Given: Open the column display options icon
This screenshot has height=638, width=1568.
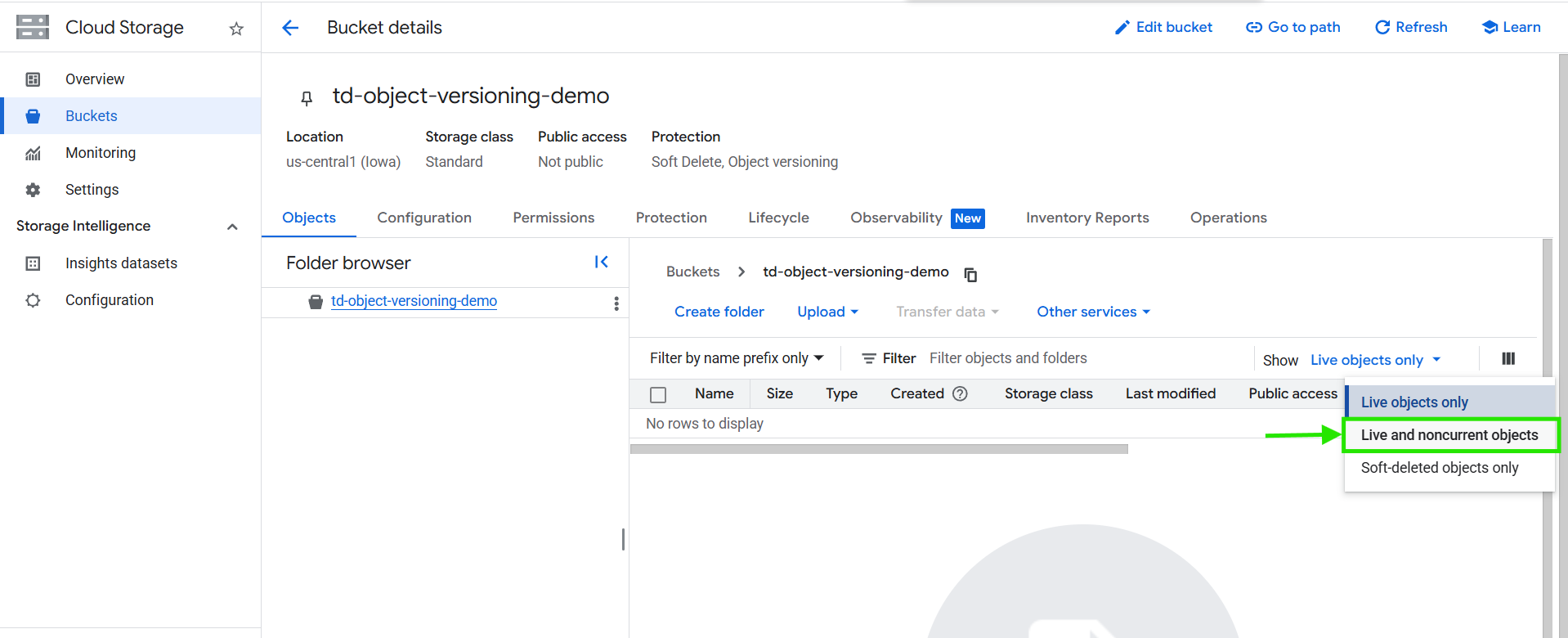Looking at the screenshot, I should [x=1508, y=358].
